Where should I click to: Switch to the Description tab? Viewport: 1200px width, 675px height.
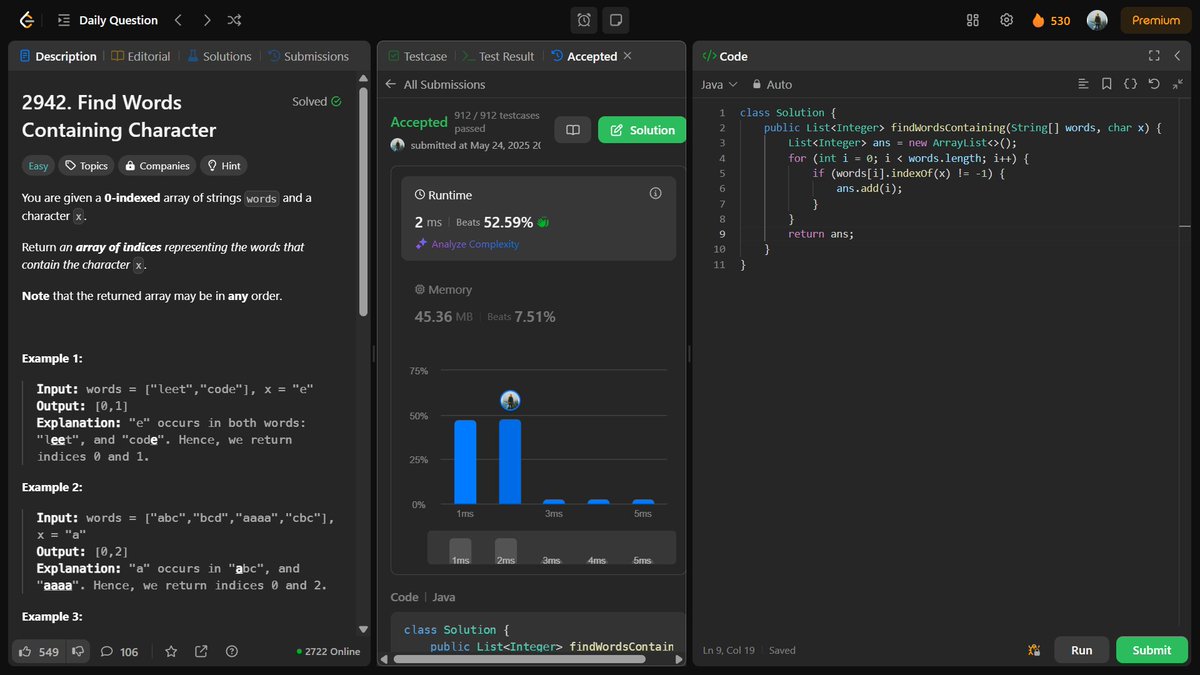[x=58, y=56]
